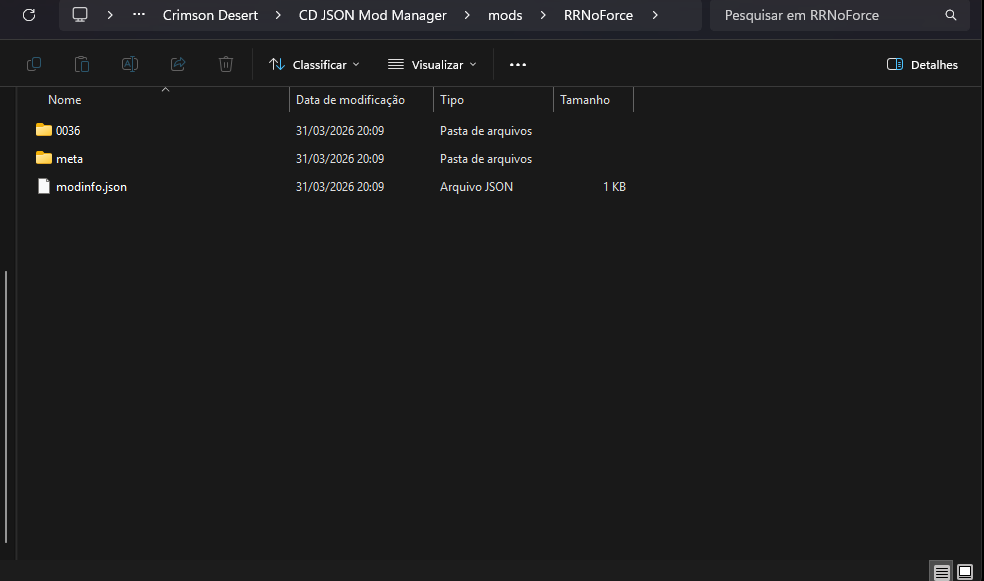984x581 pixels.
Task: Open the Classificar sort dropdown
Action: click(x=314, y=65)
